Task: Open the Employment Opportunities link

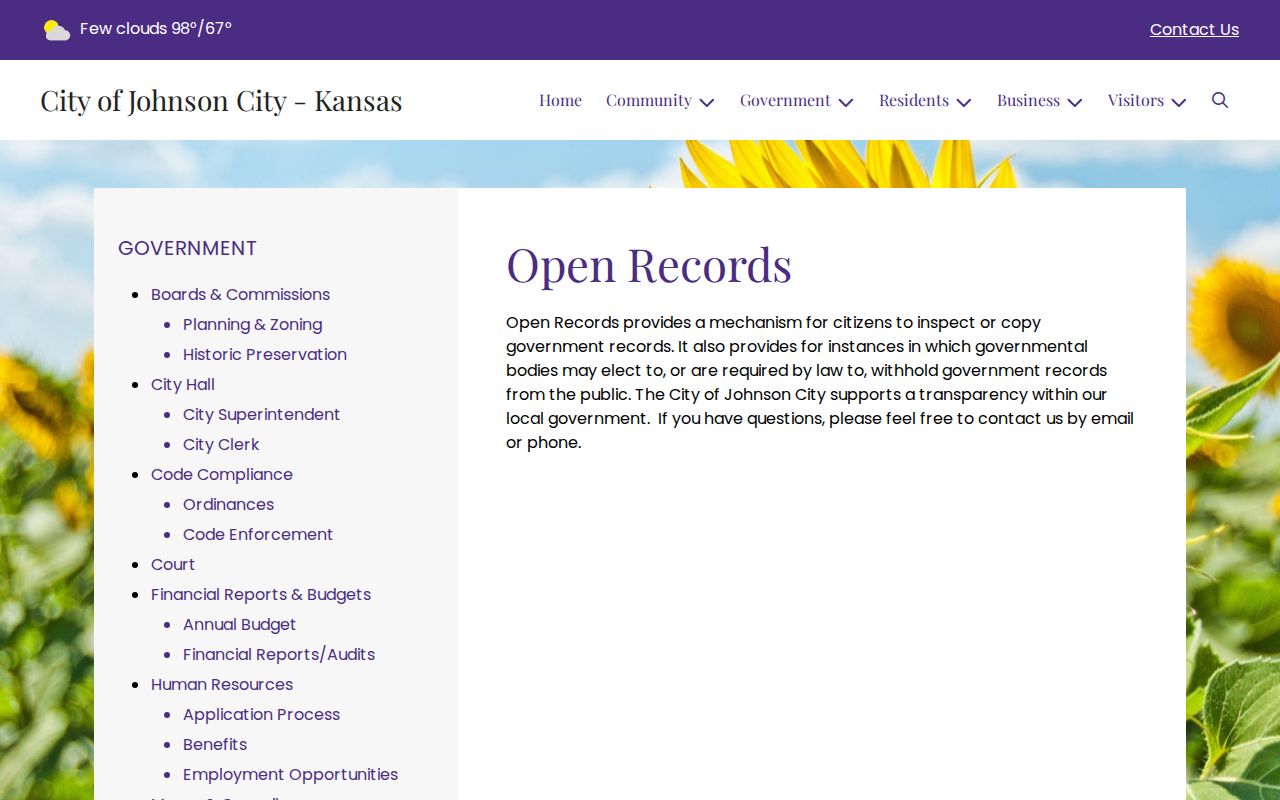Action: pyautogui.click(x=290, y=774)
